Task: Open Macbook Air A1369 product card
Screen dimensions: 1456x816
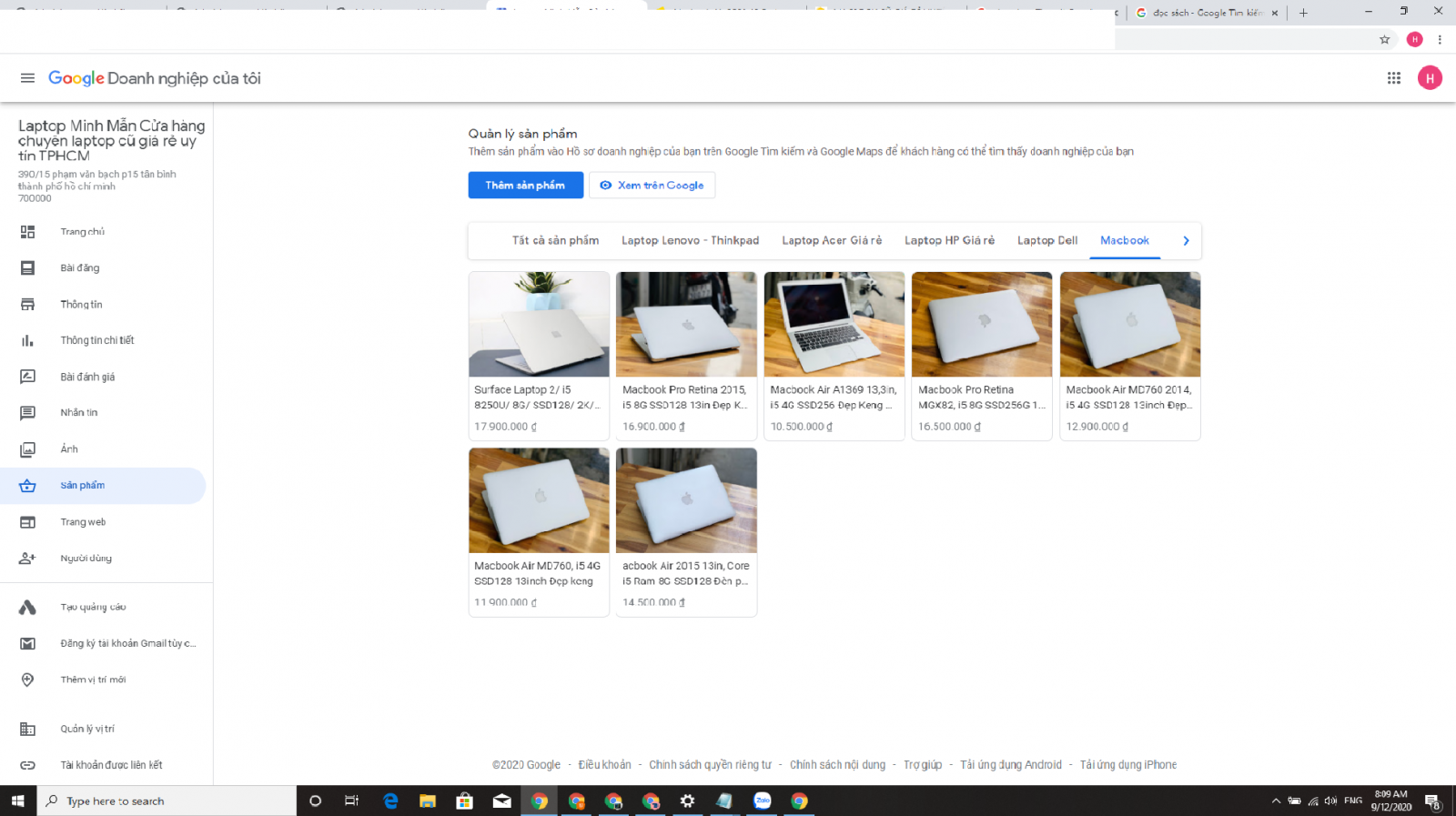Action: click(x=834, y=356)
